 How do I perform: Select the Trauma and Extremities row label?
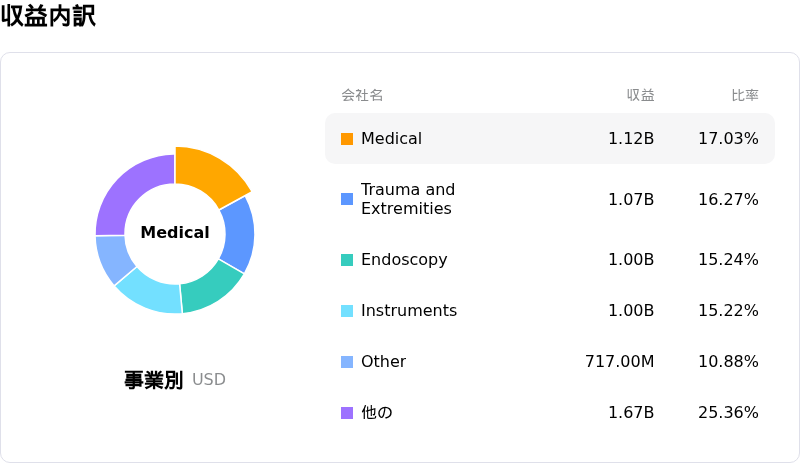(x=408, y=199)
